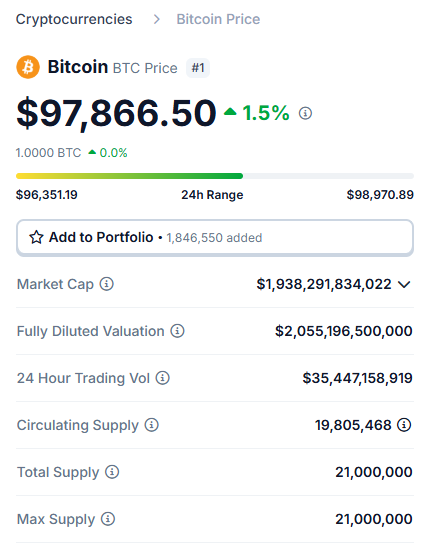
Task: Select the $97,866.50 price text
Action: point(116,113)
